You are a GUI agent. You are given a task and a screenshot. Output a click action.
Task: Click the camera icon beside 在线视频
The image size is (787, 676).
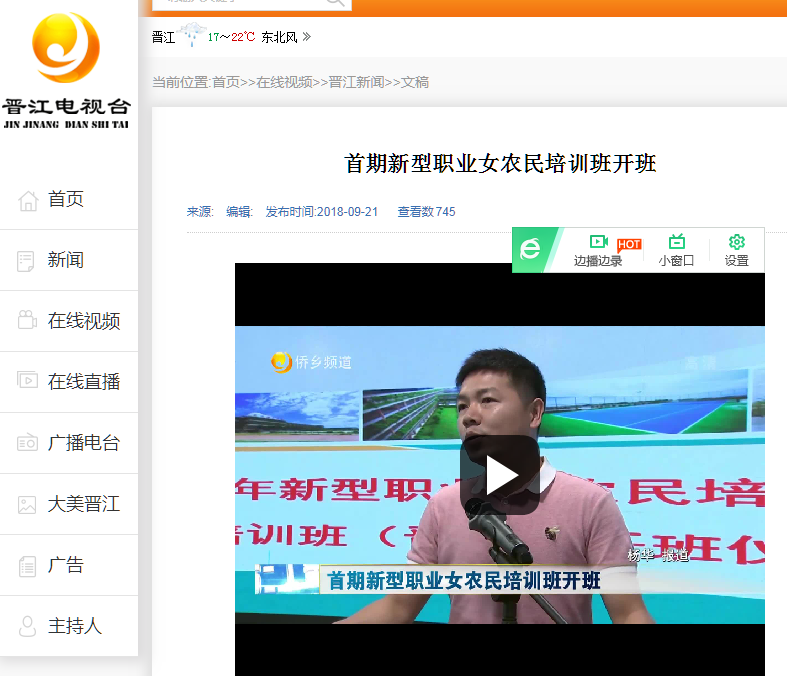tap(27, 321)
